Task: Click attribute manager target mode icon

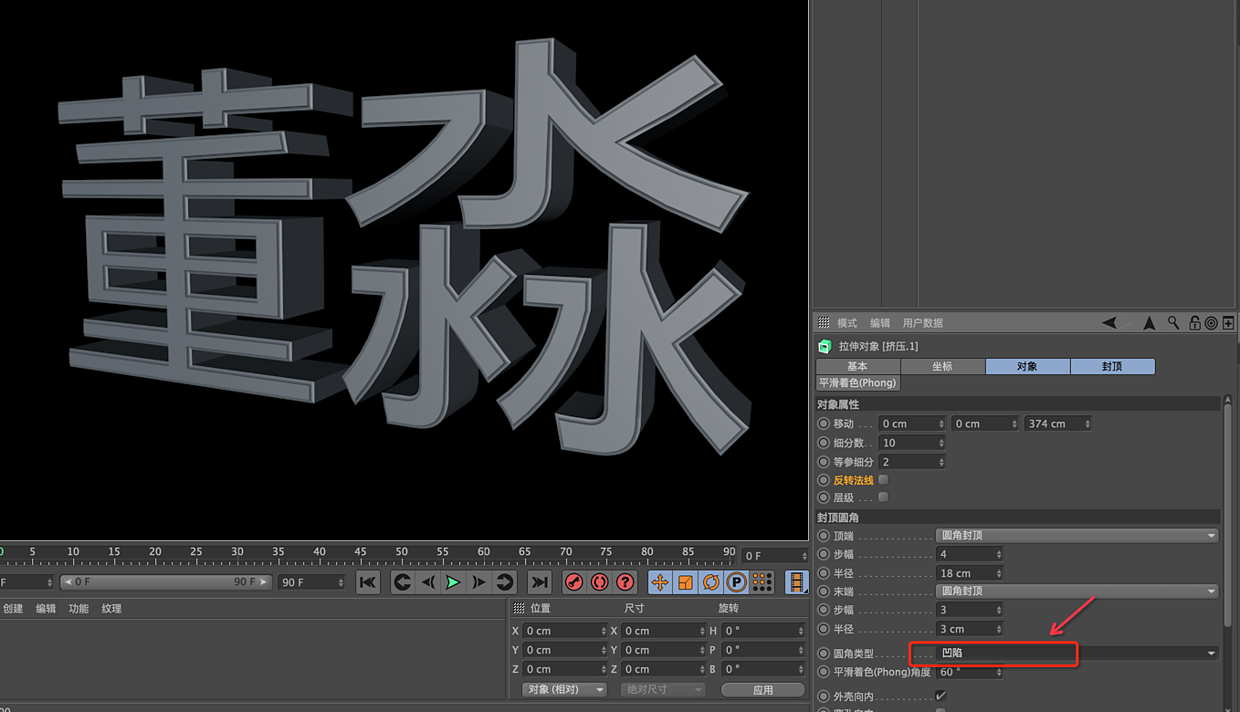Action: click(1211, 323)
